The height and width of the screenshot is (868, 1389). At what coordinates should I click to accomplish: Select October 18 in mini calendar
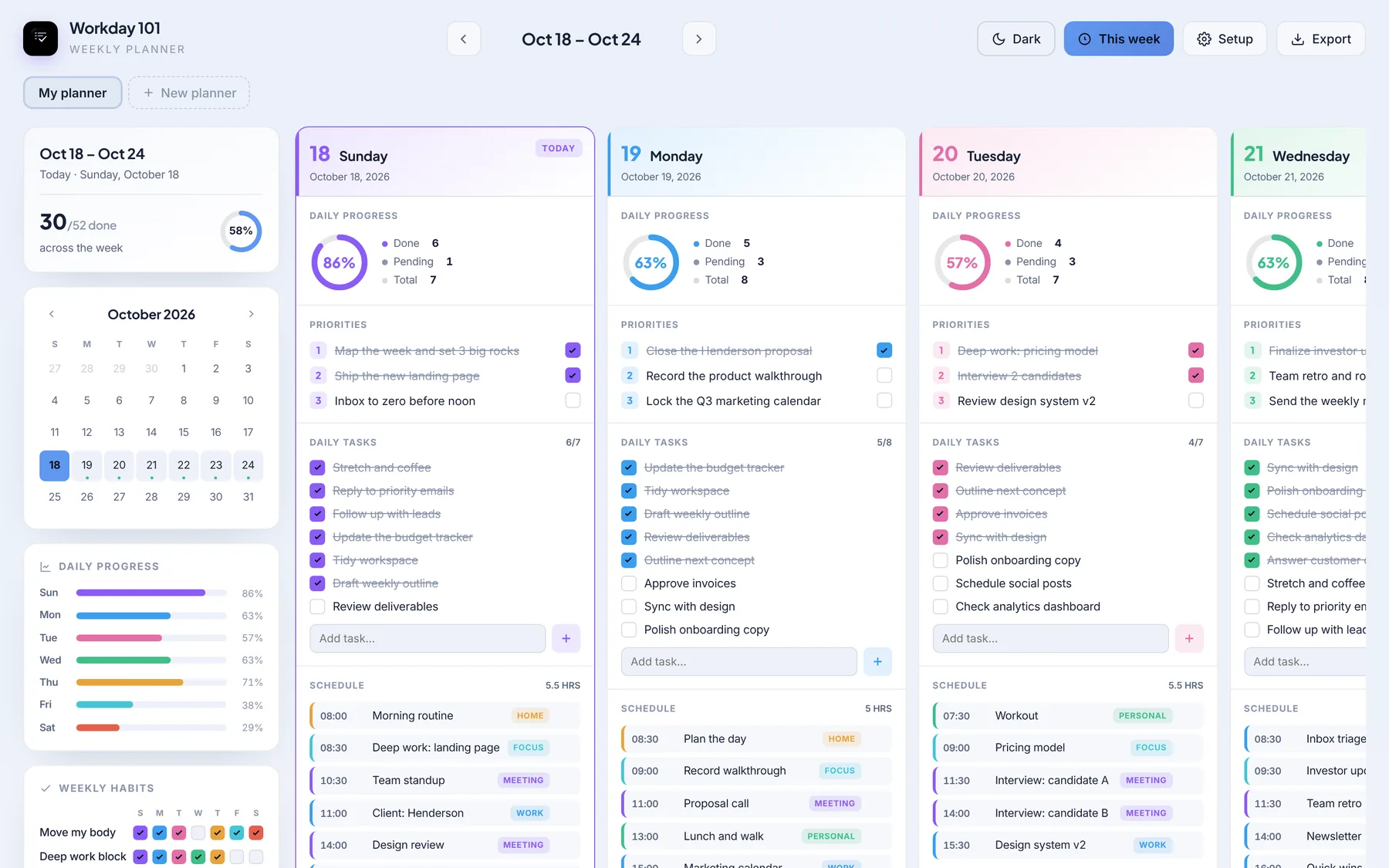tap(55, 465)
